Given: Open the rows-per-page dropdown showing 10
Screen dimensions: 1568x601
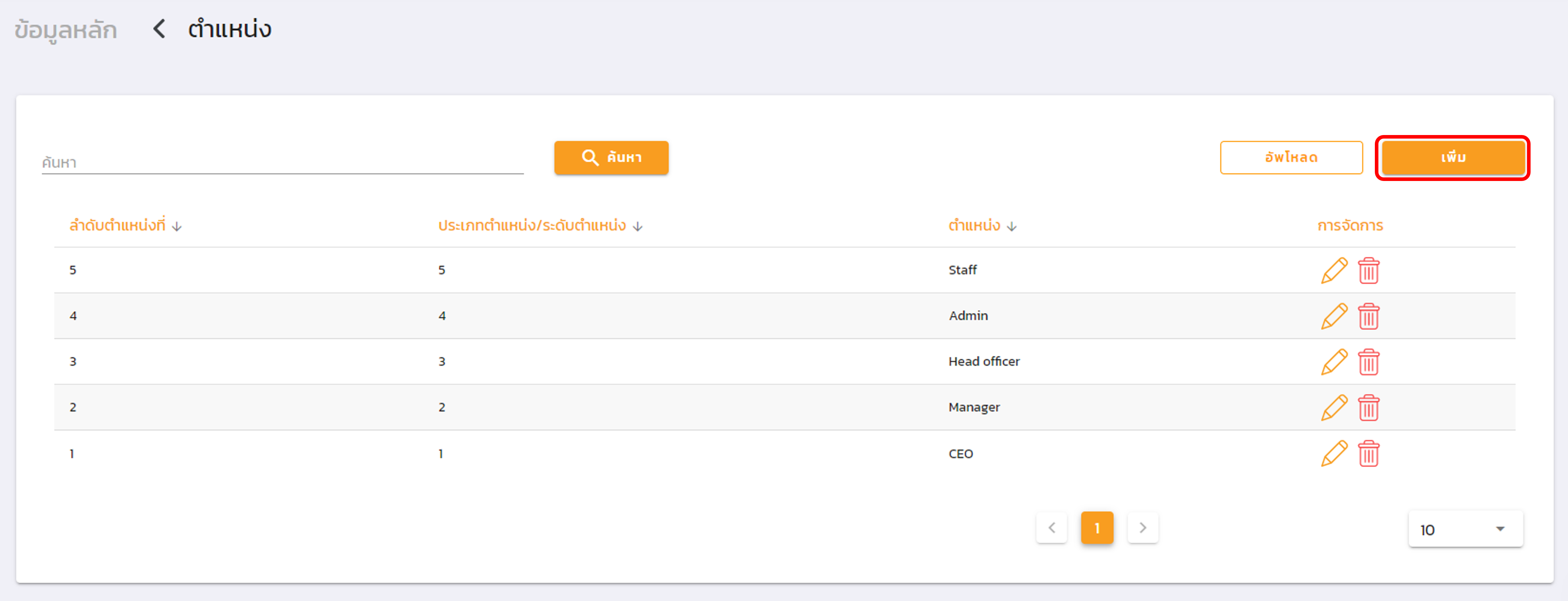Looking at the screenshot, I should (x=1465, y=529).
